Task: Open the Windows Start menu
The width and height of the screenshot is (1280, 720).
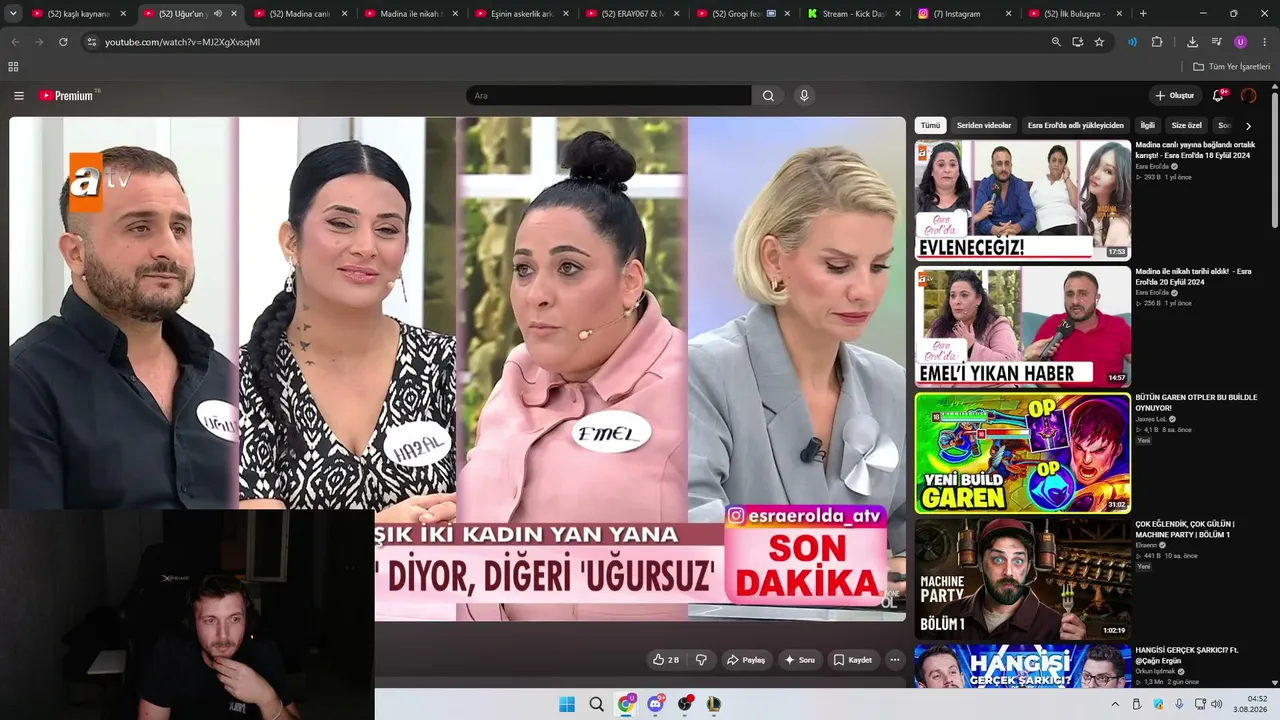Action: [567, 704]
